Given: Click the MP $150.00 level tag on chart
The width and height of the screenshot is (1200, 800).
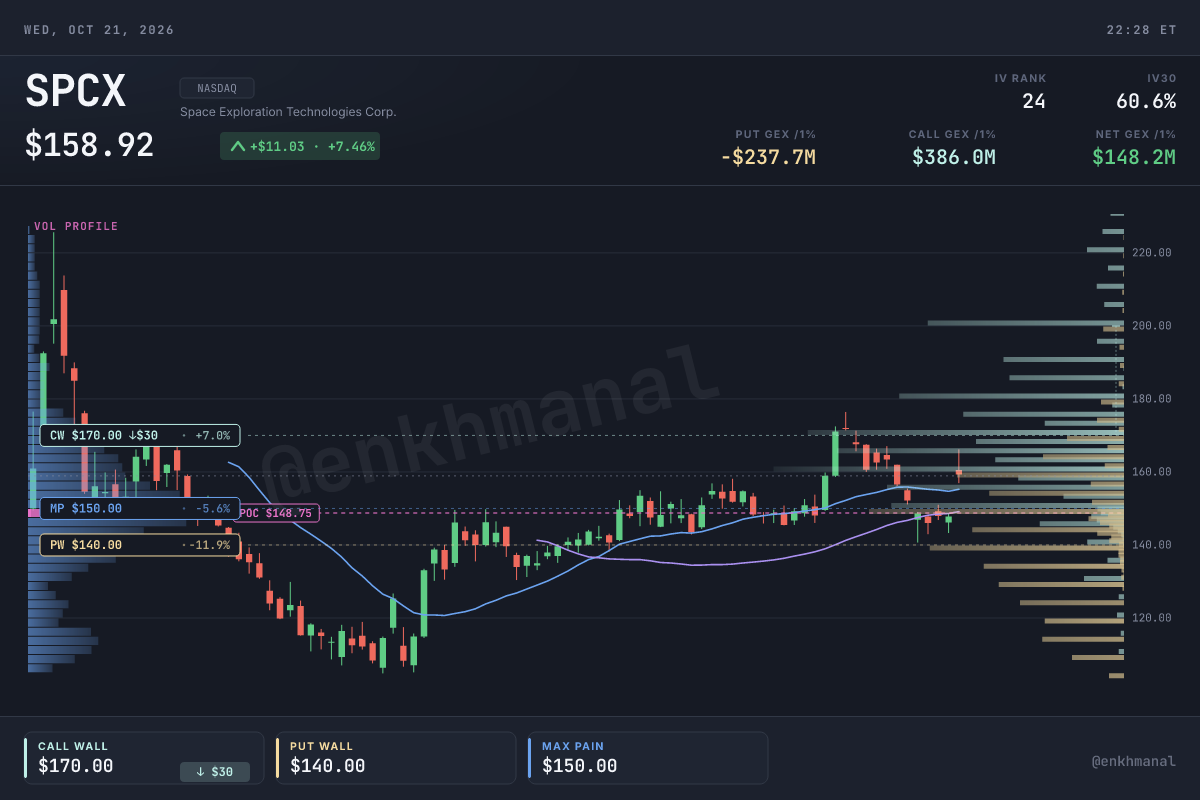Looking at the screenshot, I should coord(140,508).
